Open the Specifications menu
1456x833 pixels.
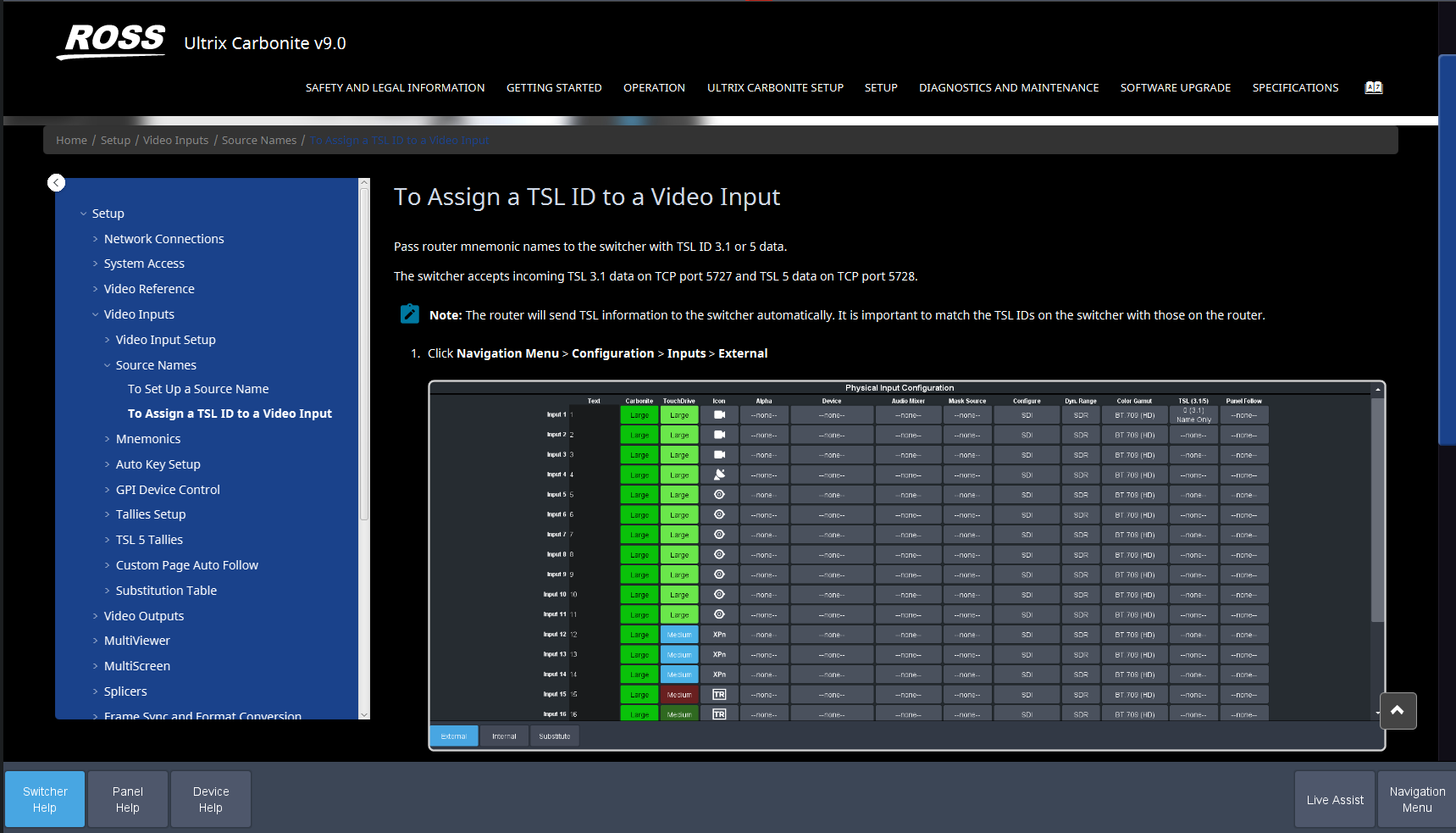coord(1295,87)
